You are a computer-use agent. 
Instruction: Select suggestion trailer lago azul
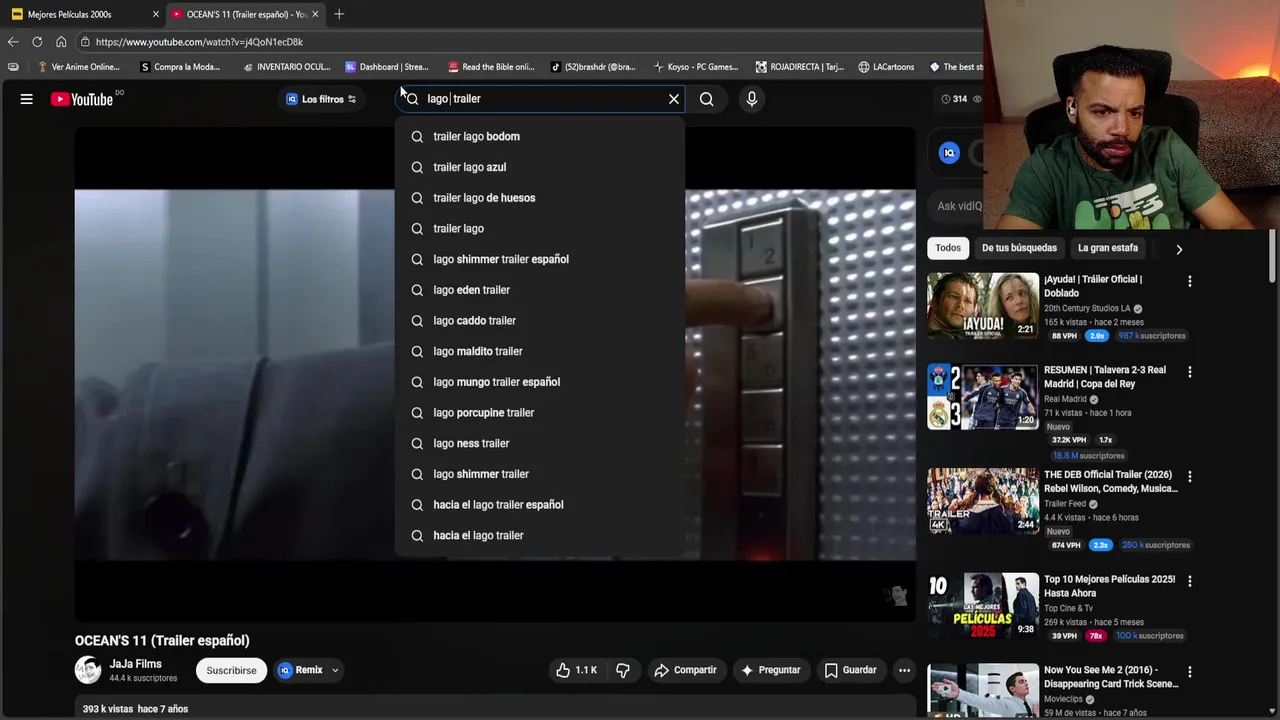tap(540, 167)
